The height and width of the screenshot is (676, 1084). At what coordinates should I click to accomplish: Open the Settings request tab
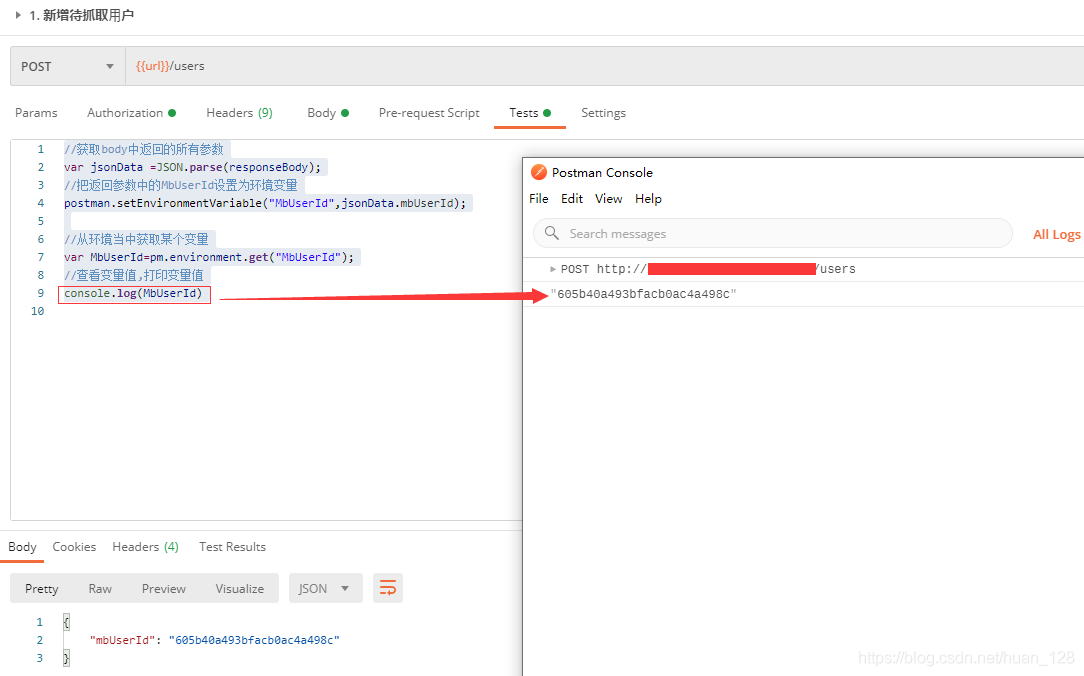pos(603,113)
